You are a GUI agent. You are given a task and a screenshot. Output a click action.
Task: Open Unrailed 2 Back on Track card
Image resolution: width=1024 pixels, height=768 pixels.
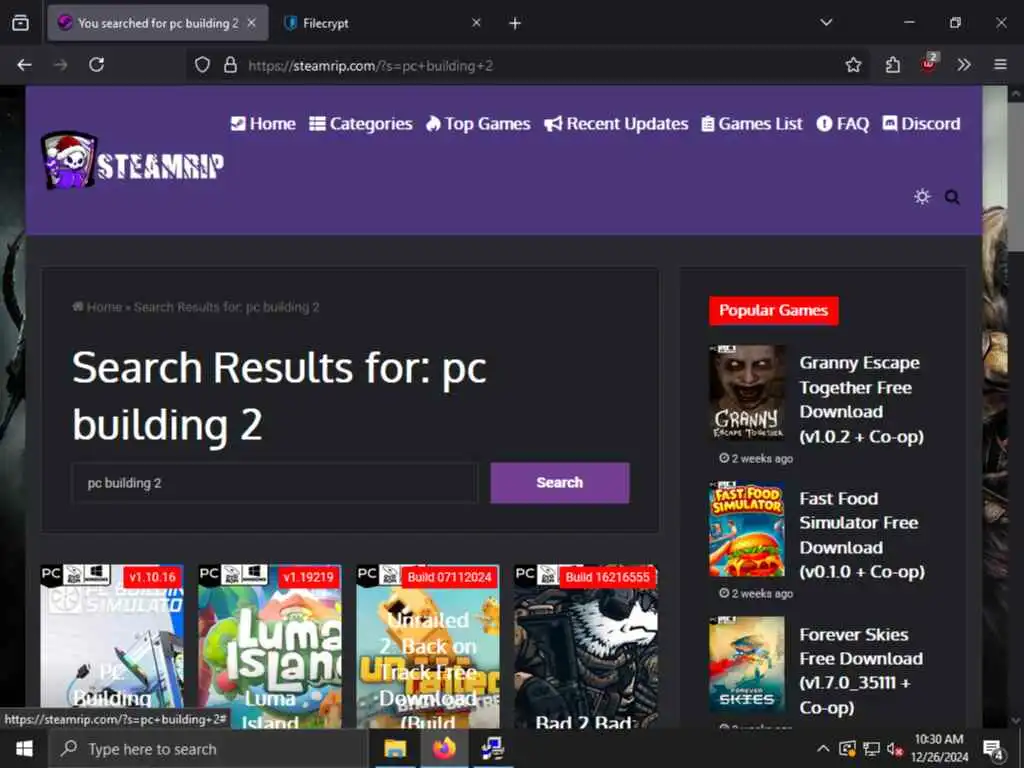[428, 647]
